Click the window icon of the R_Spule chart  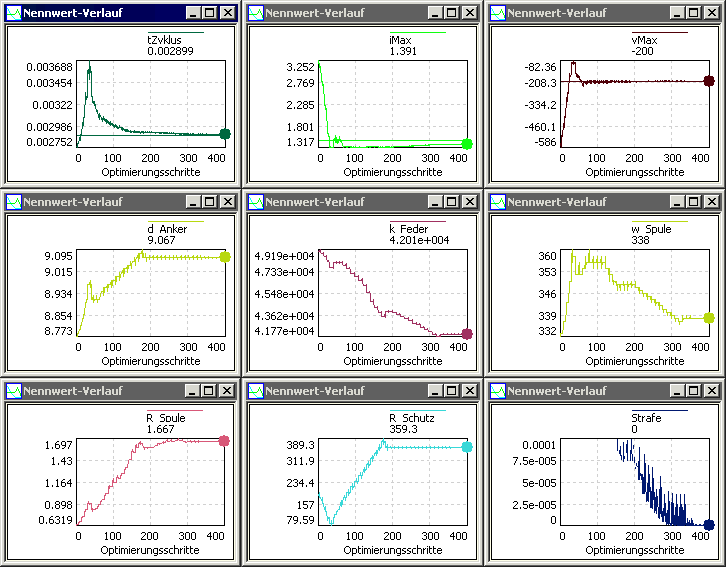click(x=14, y=390)
